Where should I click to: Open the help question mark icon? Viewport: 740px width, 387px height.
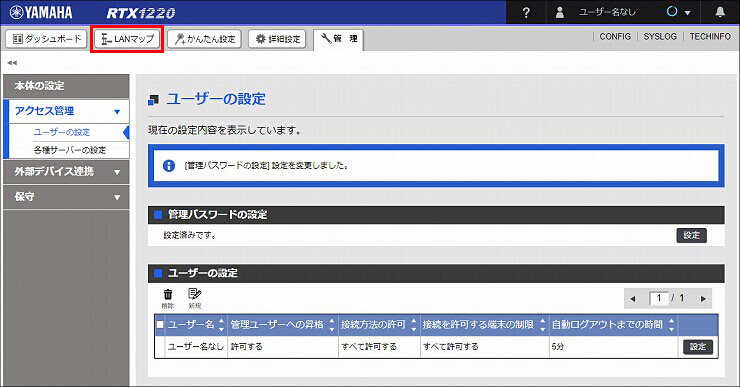coord(526,13)
